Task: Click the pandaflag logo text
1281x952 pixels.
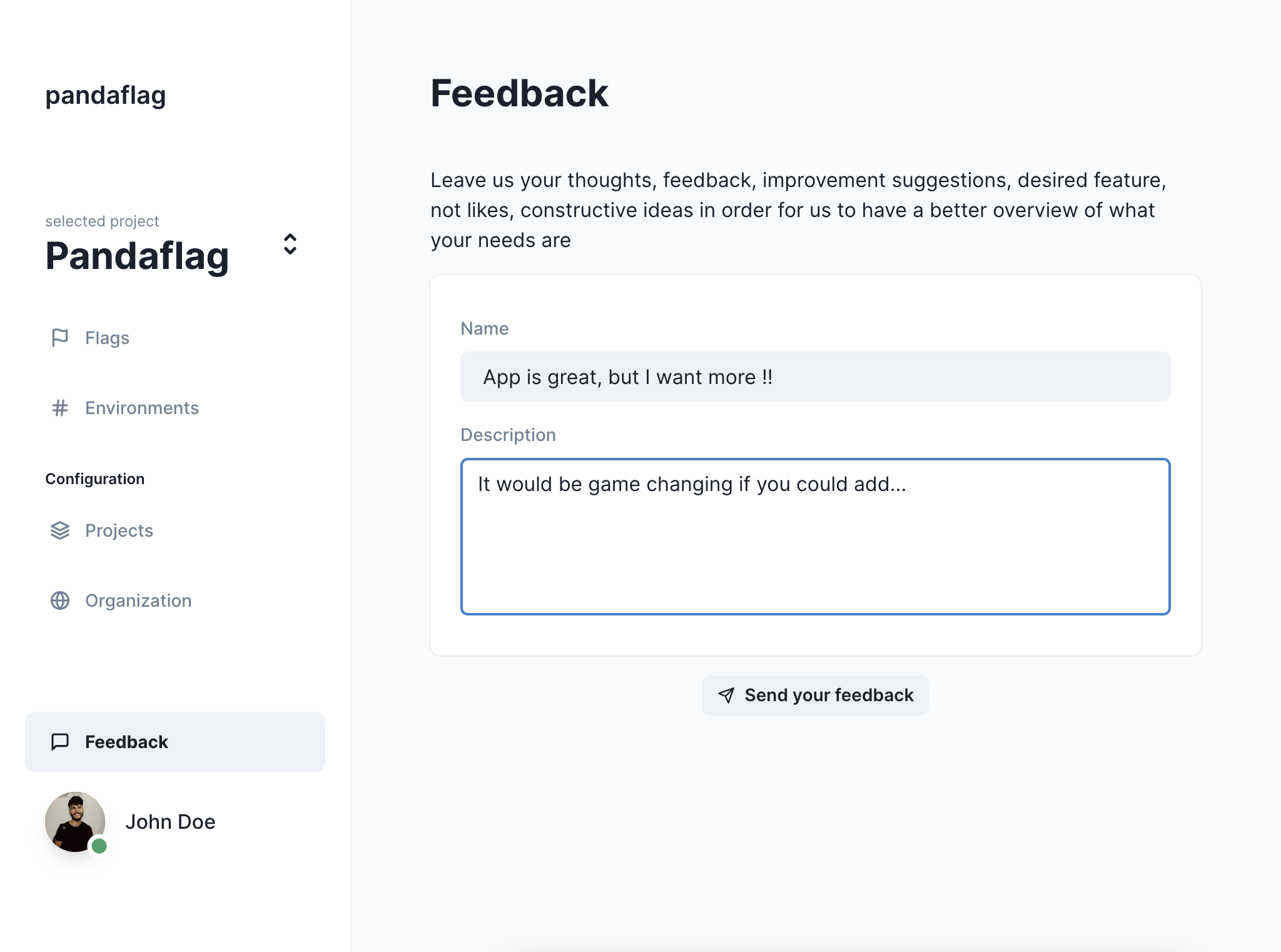Action: 106,95
